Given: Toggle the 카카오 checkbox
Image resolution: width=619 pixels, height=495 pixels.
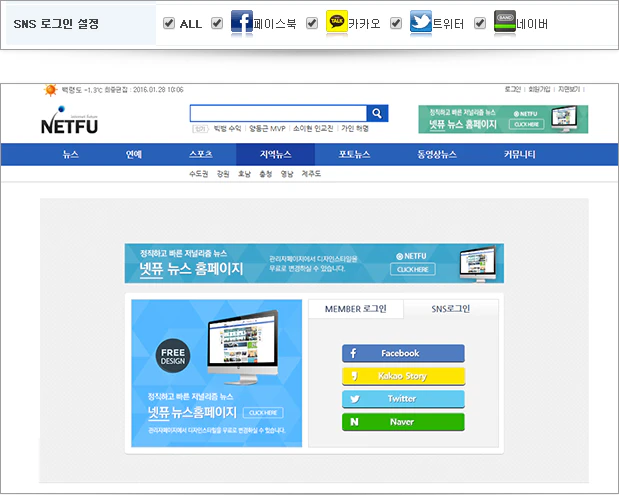Looking at the screenshot, I should [312, 23].
